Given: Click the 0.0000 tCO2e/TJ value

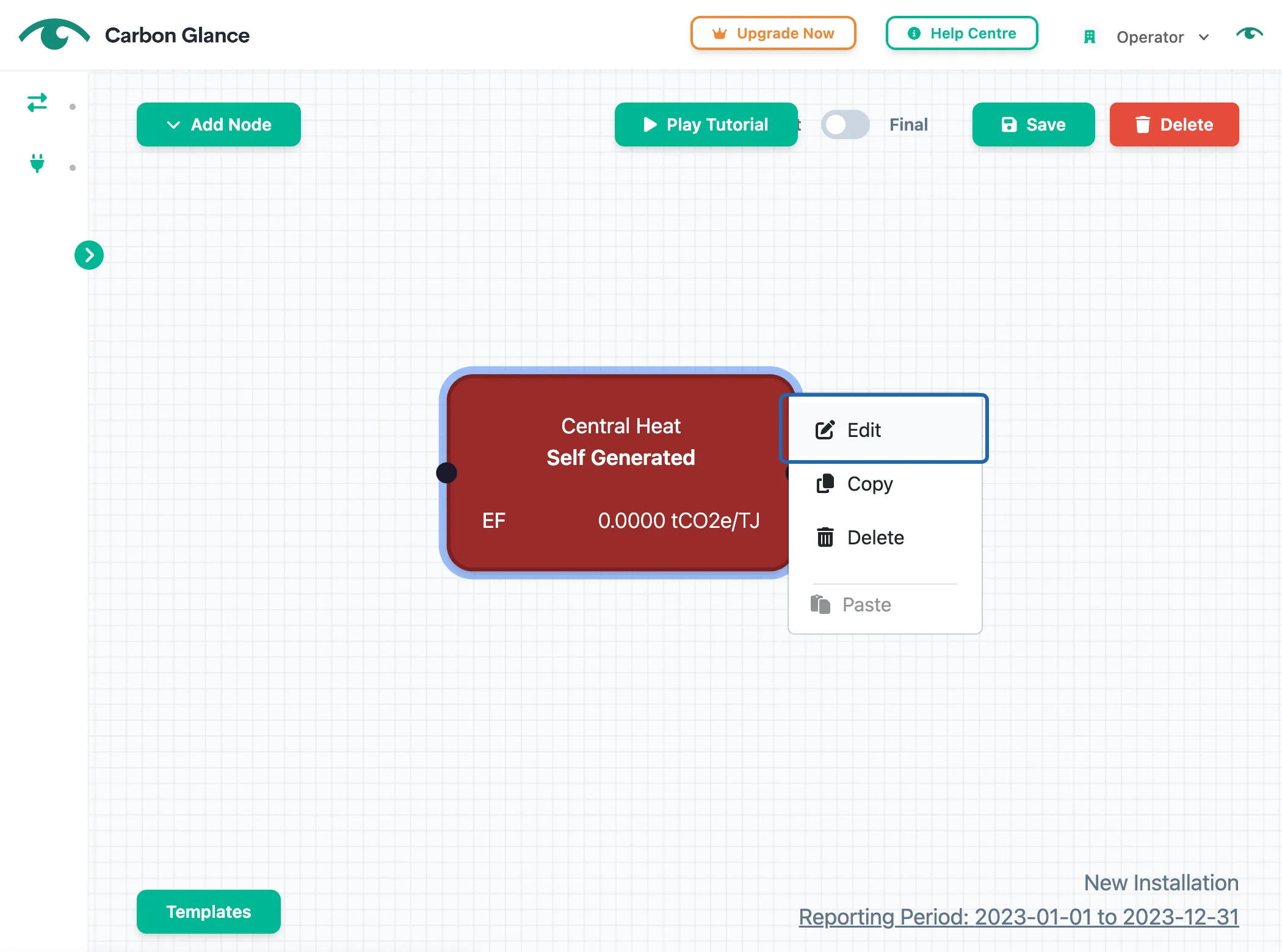Looking at the screenshot, I should tap(679, 521).
